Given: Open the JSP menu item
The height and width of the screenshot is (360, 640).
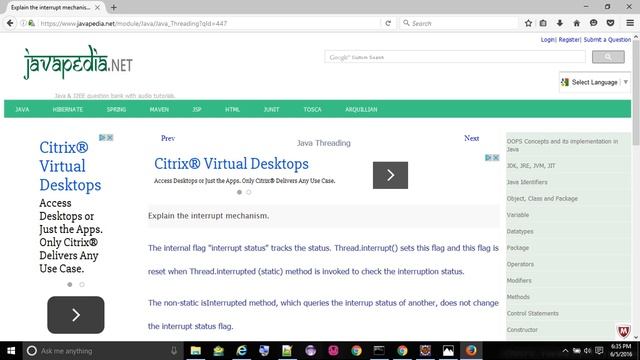Looking at the screenshot, I should [197, 109].
